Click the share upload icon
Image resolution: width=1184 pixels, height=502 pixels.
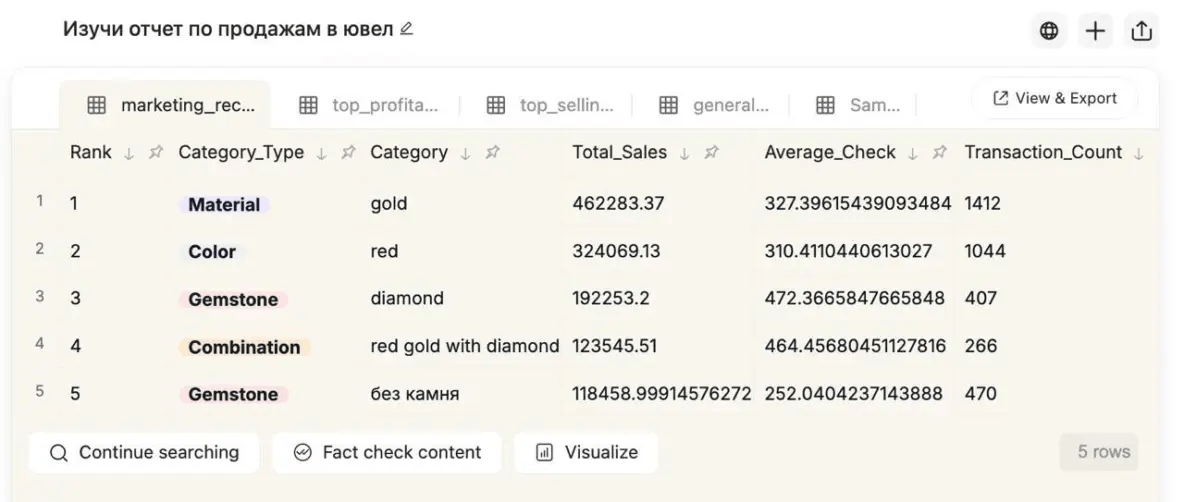1141,31
